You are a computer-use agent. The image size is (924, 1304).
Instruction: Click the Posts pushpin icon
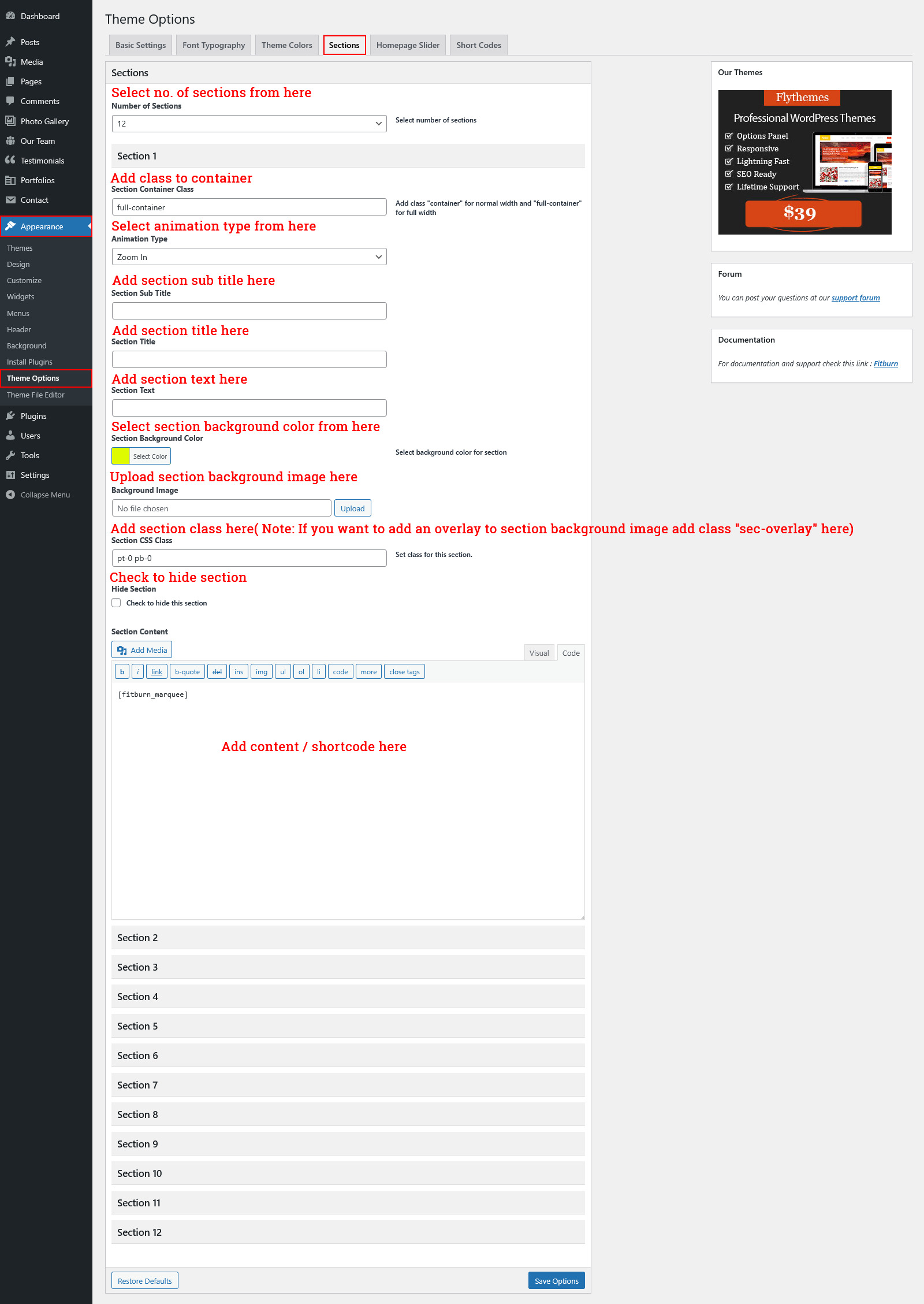point(10,42)
